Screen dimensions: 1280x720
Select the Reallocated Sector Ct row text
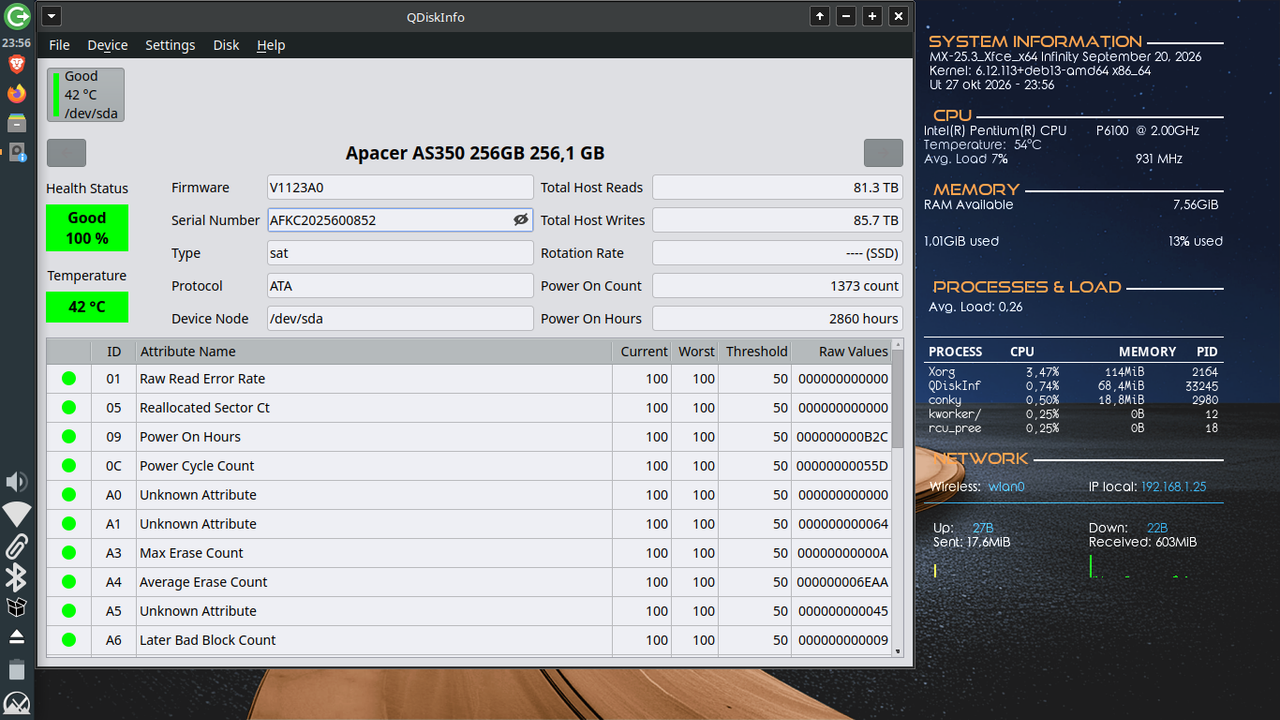pos(204,407)
